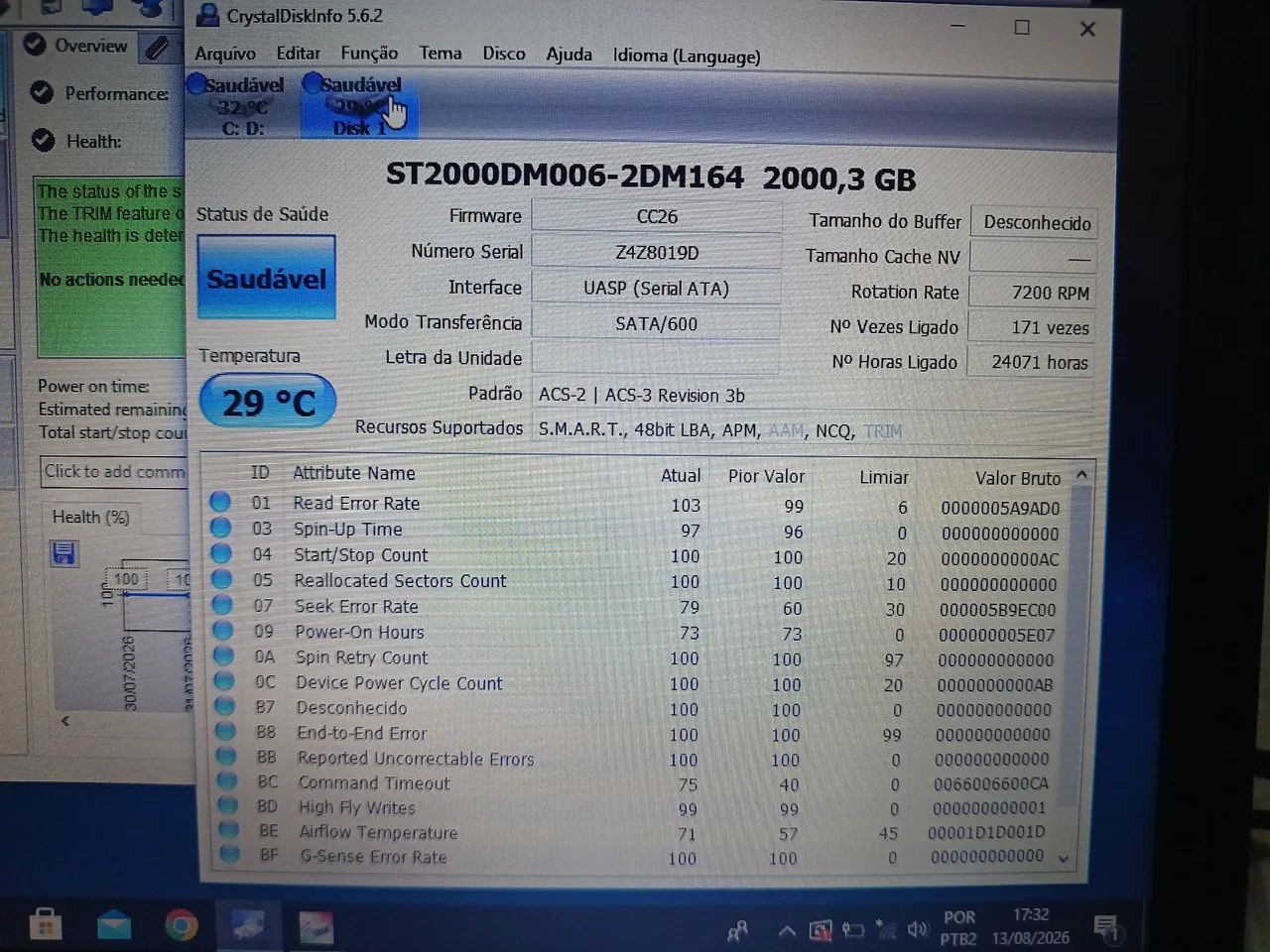
Task: Click the serial number Z4Z8019D field
Action: click(x=656, y=252)
